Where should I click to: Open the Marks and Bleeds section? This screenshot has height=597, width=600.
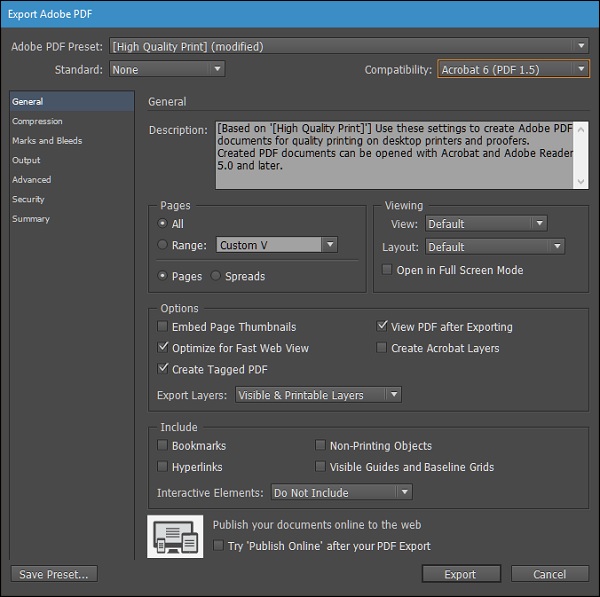tap(47, 141)
